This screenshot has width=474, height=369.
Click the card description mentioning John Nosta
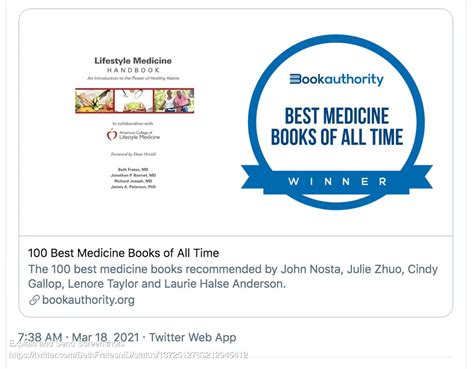point(233,276)
